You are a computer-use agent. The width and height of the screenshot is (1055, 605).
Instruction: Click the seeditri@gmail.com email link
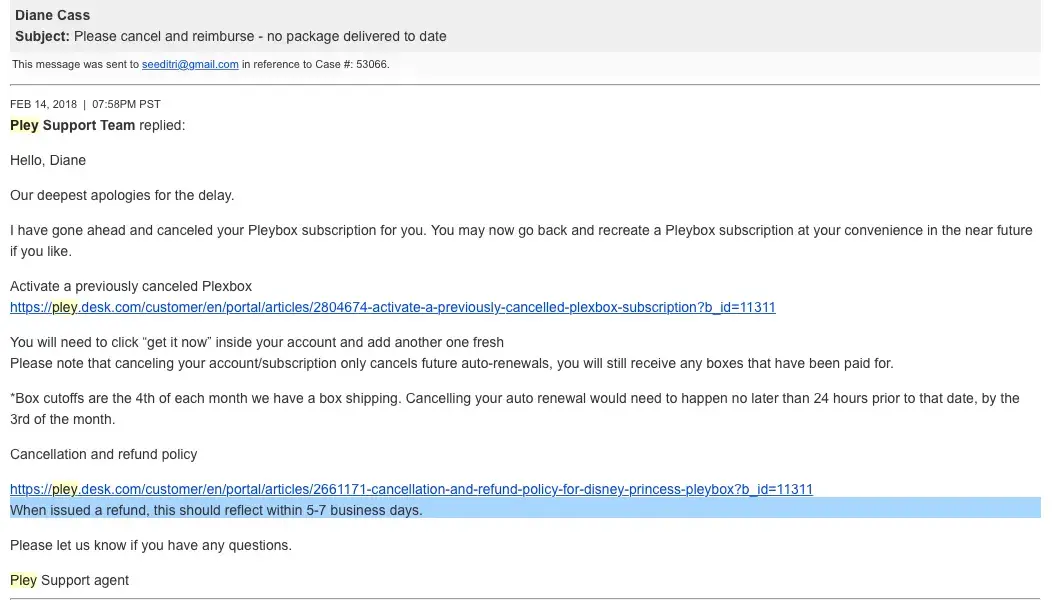coord(190,65)
